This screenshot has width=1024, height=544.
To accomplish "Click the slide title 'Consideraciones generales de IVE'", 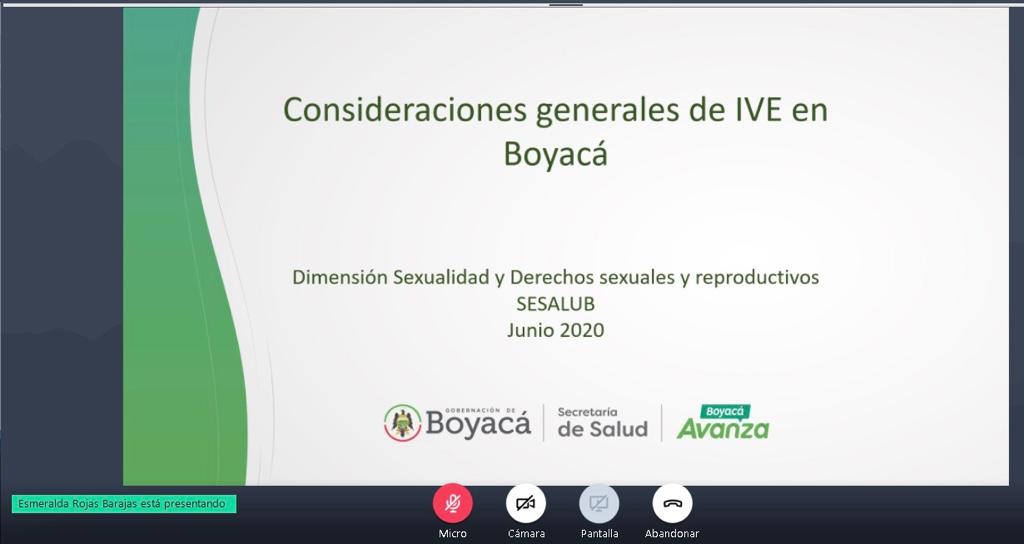I will click(x=555, y=109).
